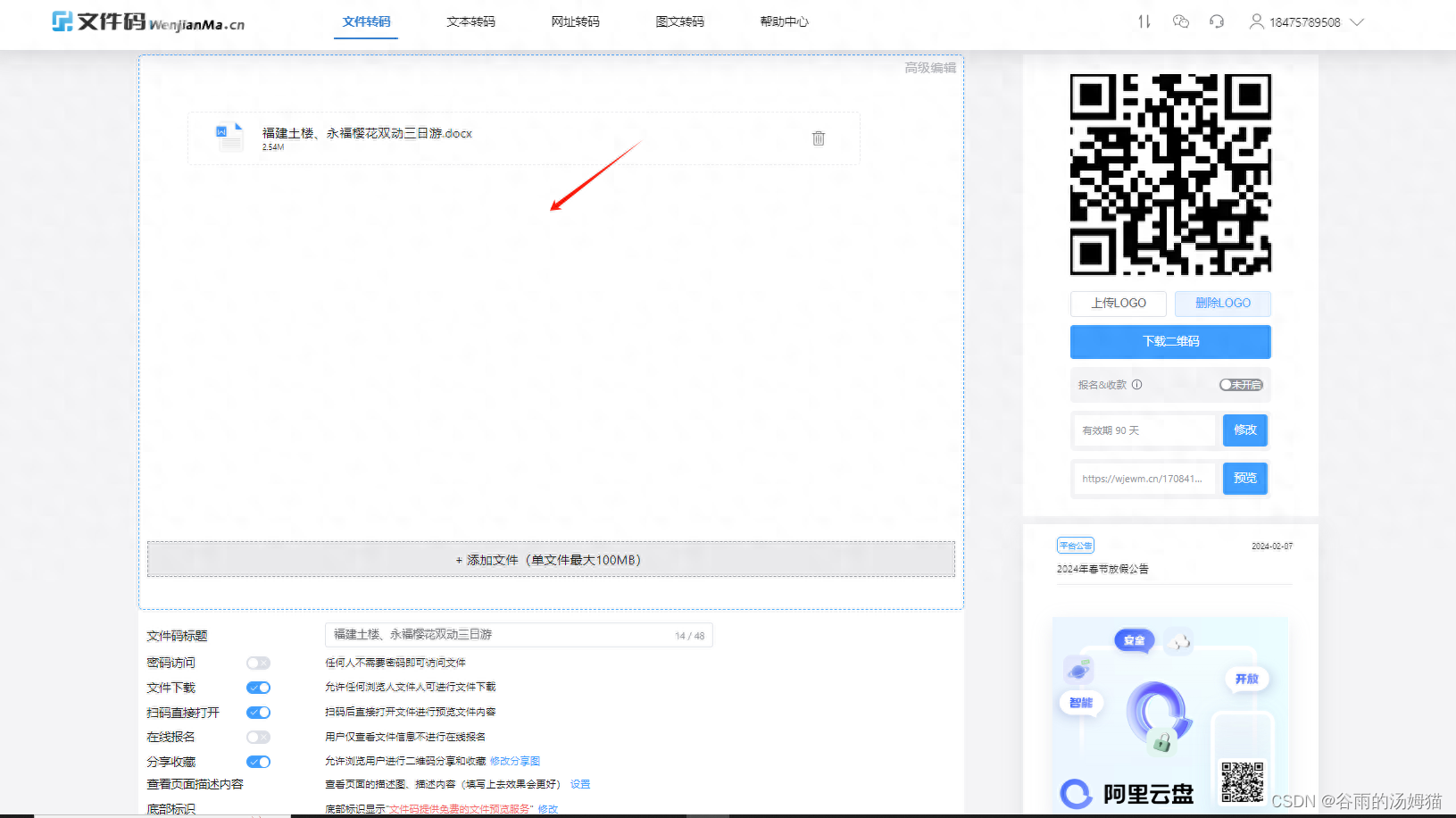Click the https://wjewm.cn URL field
Screen dimensions: 1456x818
click(1144, 479)
